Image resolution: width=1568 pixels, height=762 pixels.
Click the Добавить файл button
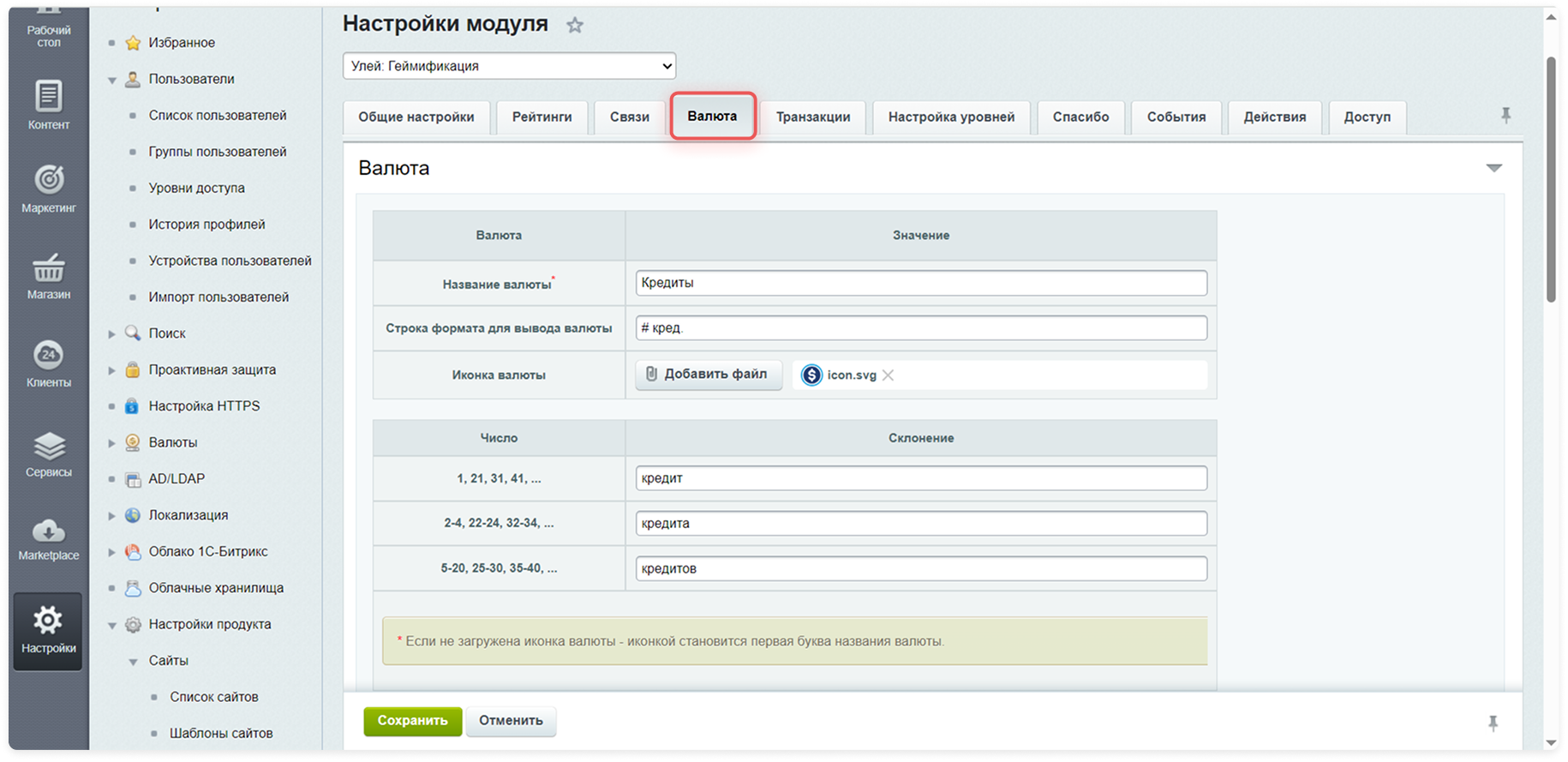(x=708, y=375)
